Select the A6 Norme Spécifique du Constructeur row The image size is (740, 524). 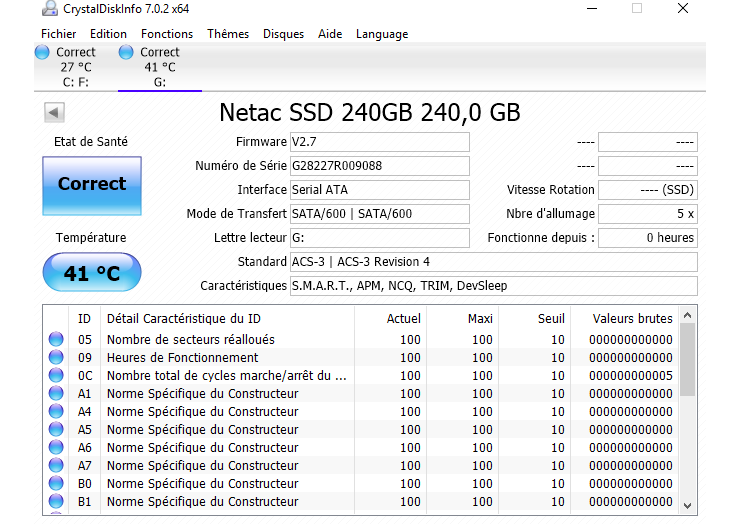click(x=361, y=447)
